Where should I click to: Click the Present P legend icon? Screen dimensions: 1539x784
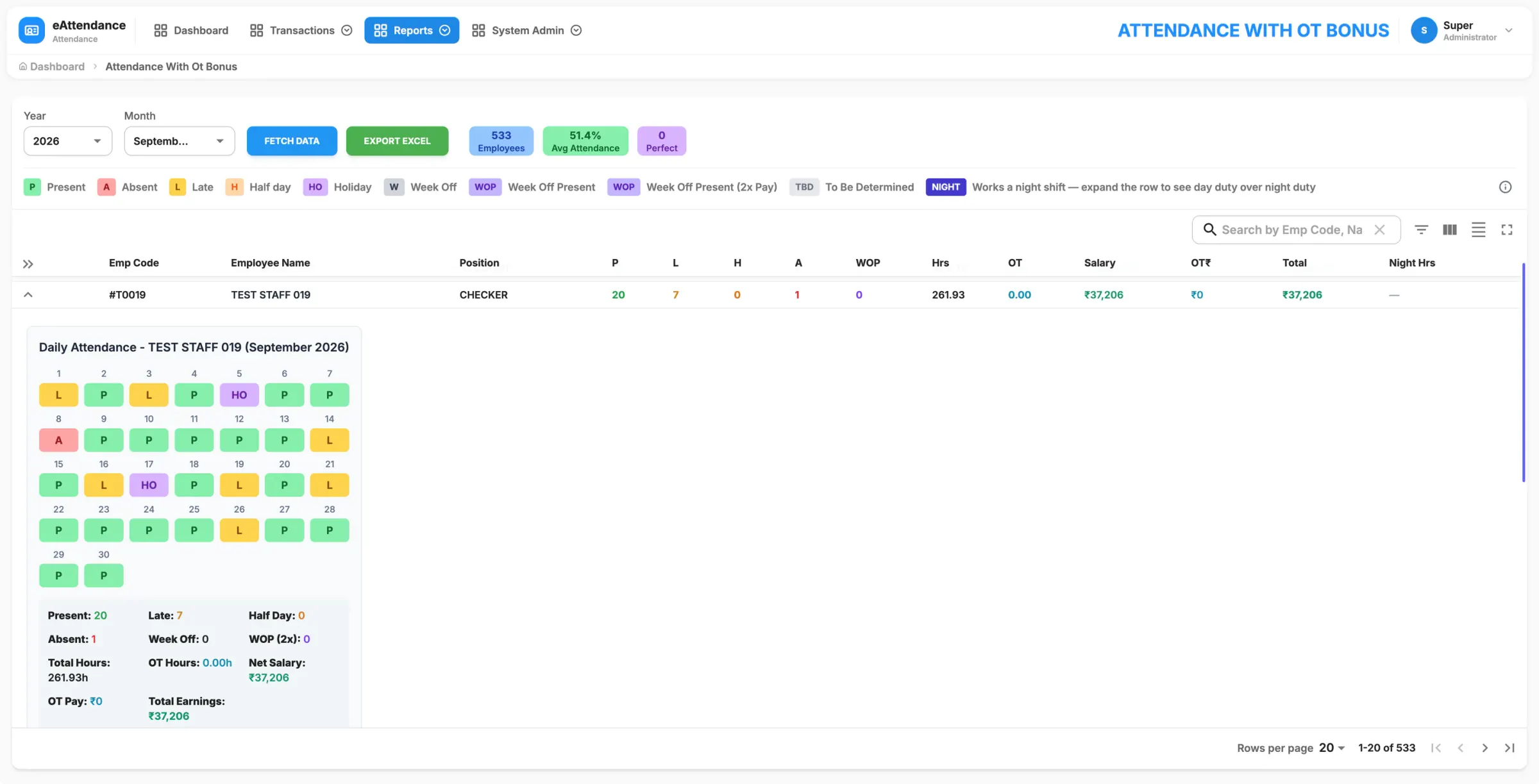(32, 187)
